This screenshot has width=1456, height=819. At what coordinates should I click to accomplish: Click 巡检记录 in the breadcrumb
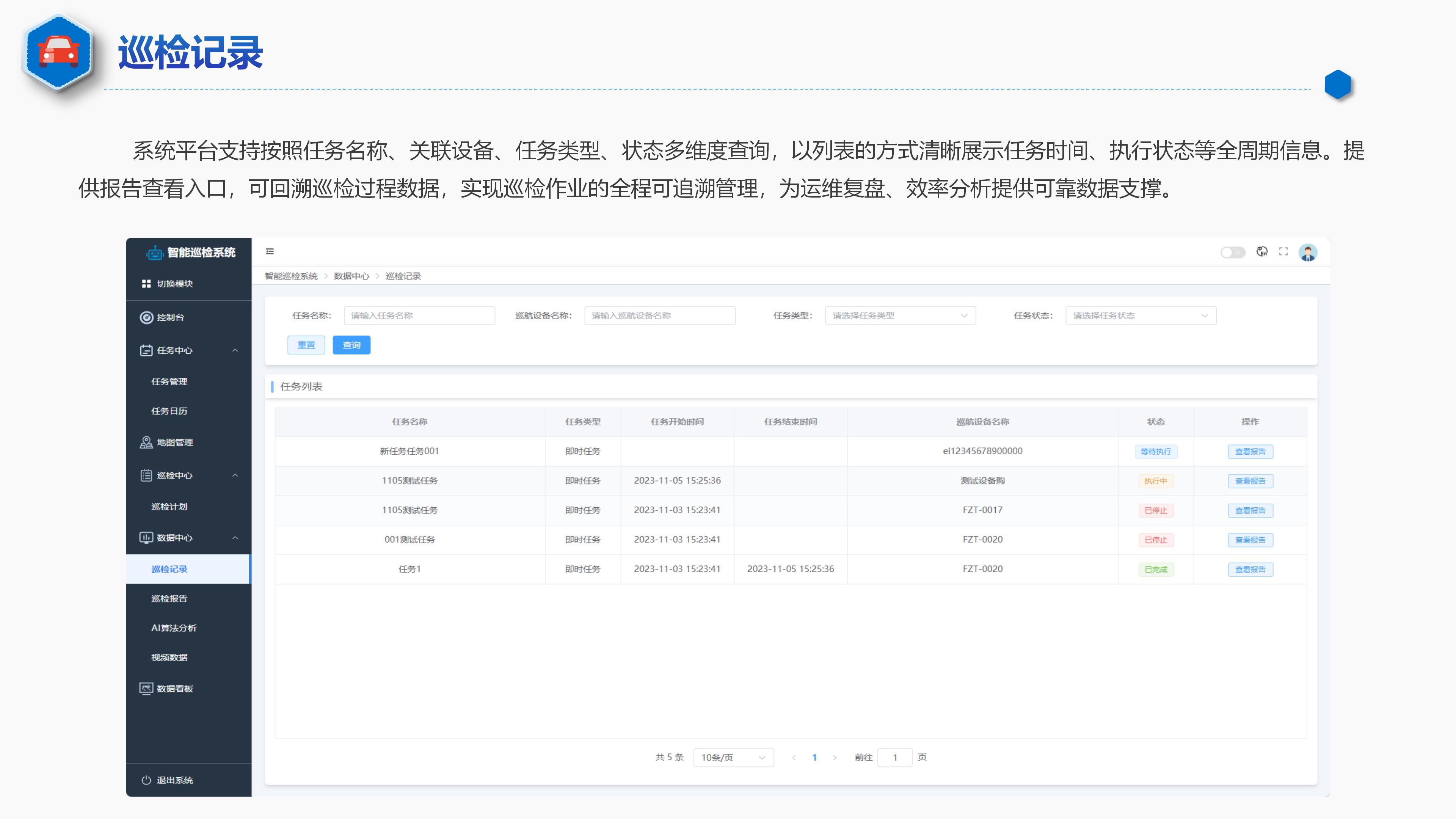[x=403, y=276]
